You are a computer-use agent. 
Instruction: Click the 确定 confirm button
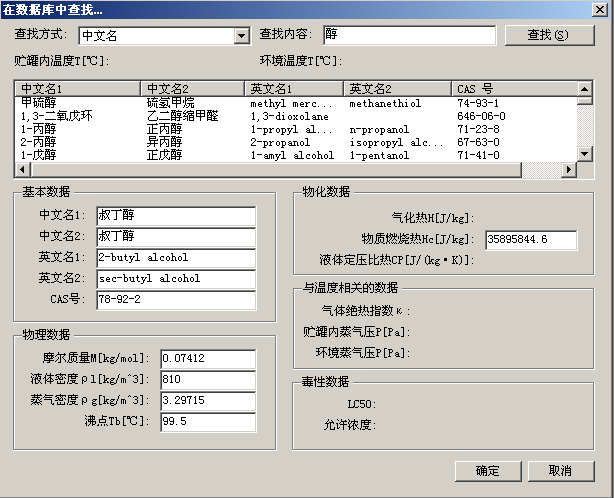pyautogui.click(x=488, y=471)
